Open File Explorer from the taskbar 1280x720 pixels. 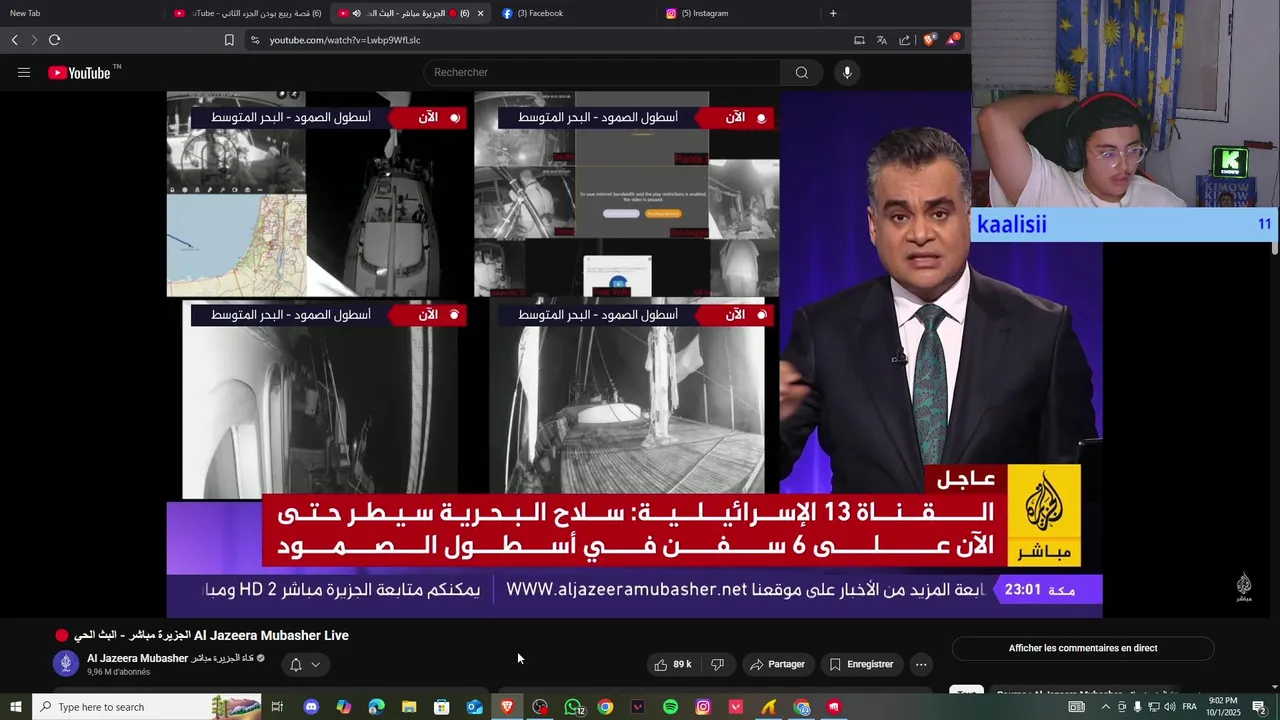pos(409,707)
